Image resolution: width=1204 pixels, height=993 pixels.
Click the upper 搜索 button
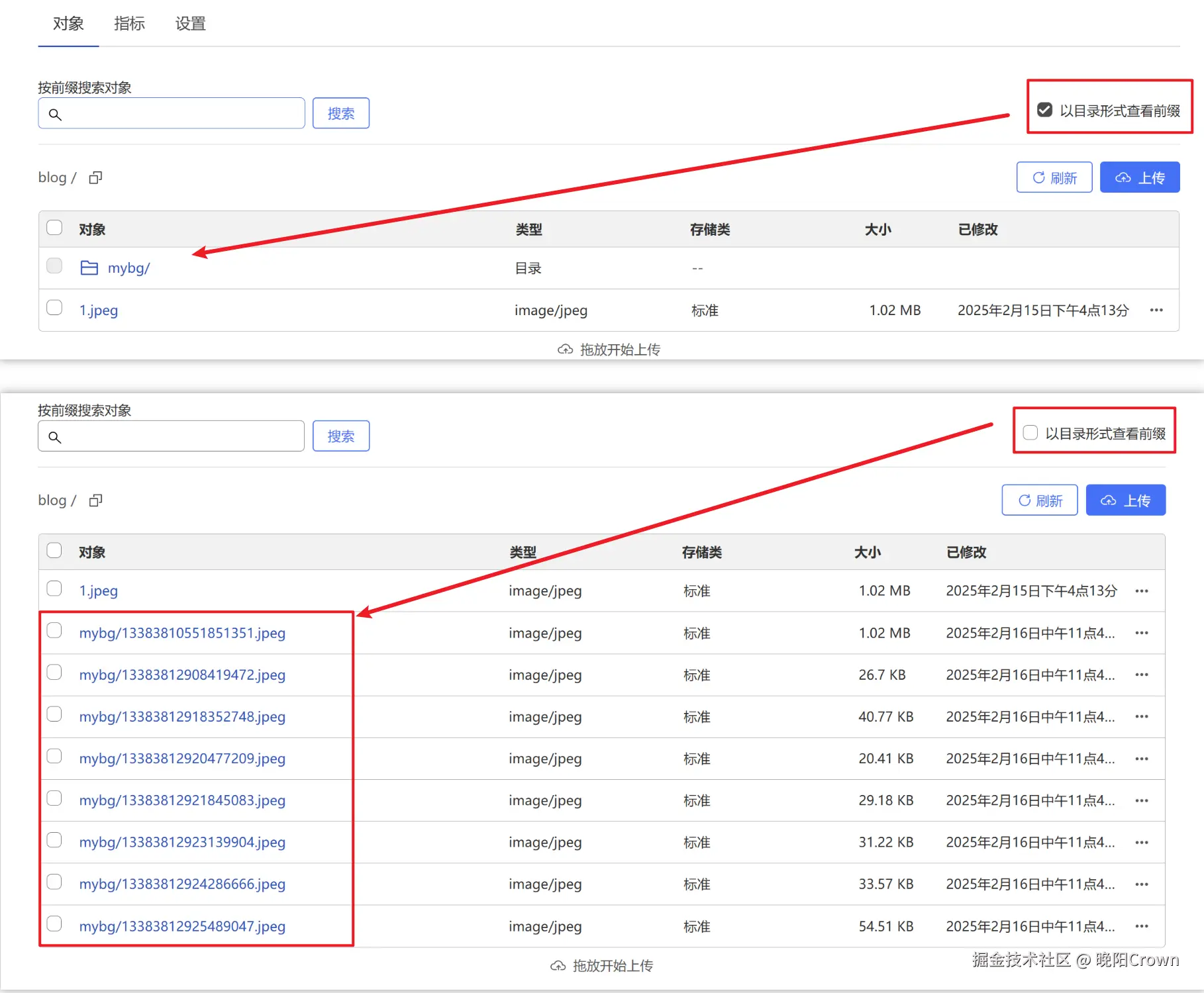[x=341, y=113]
